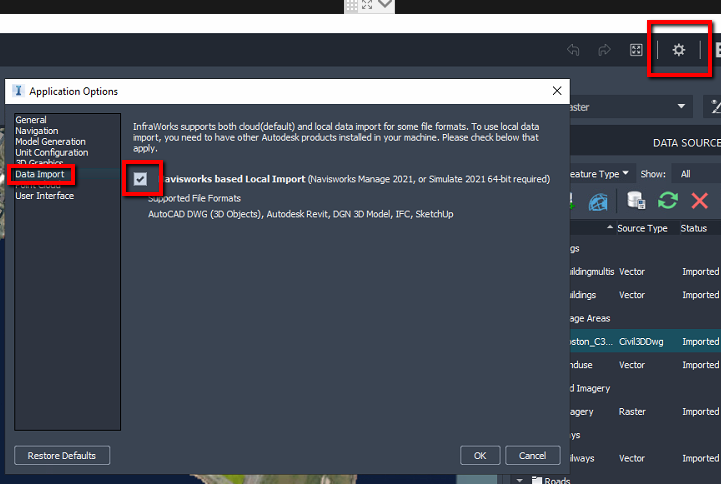This screenshot has height=484, width=721.
Task: Collapse the Roads group arrow
Action: click(x=520, y=480)
